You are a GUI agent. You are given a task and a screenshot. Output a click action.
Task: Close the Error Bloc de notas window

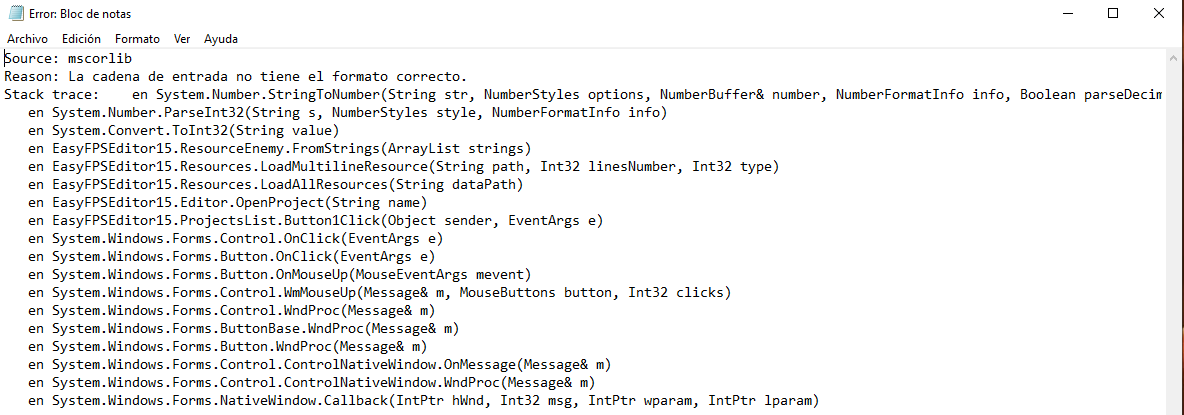[x=1160, y=14]
